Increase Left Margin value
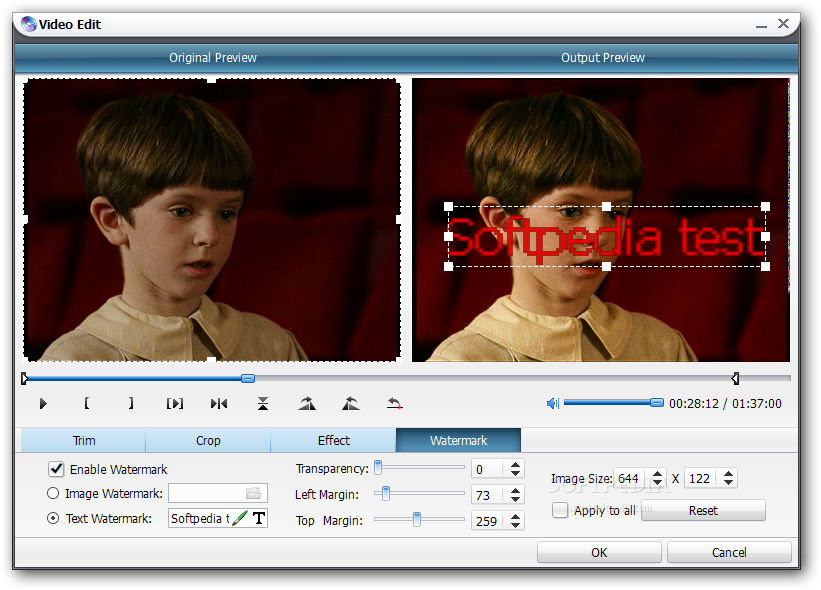This screenshot has height=590, width=821. coord(516,491)
